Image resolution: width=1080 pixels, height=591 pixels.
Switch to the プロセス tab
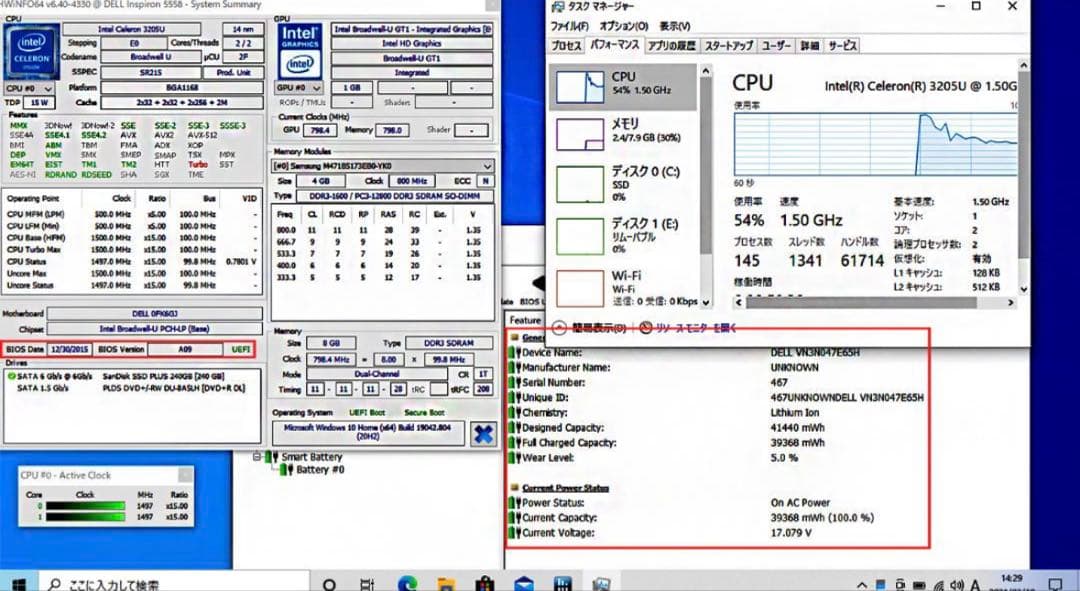point(567,45)
